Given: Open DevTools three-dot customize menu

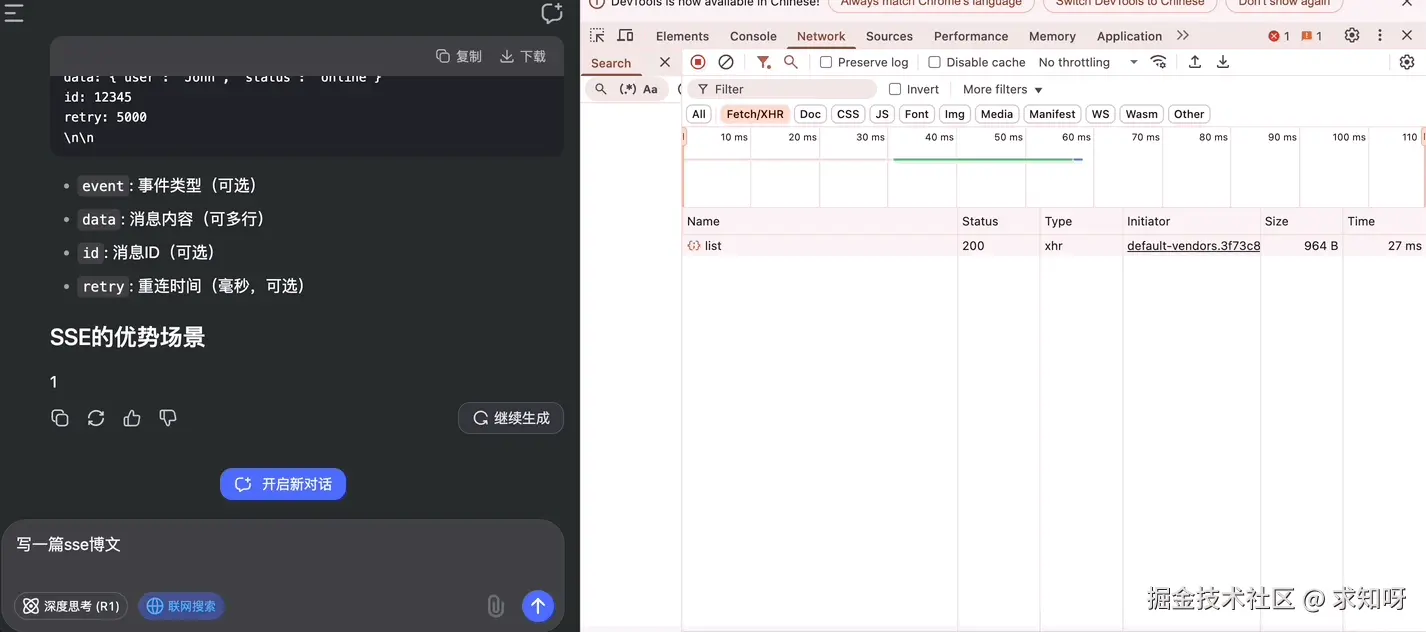Looking at the screenshot, I should [x=1380, y=35].
